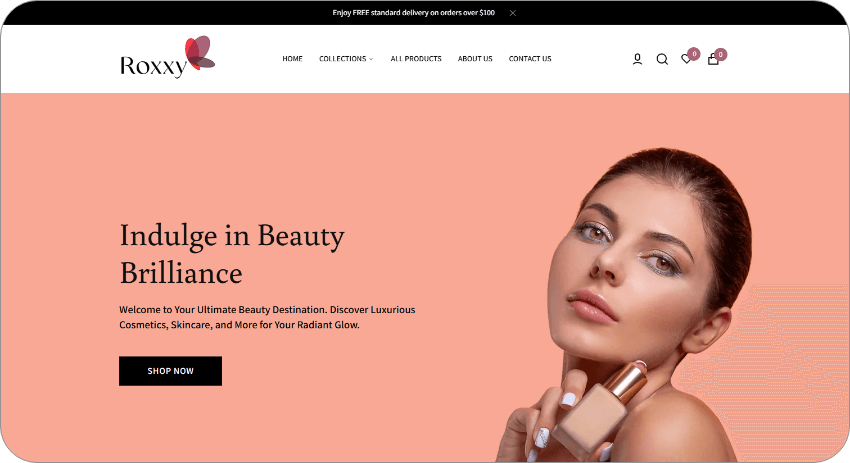Click the Shop Now button
This screenshot has width=850, height=463.
[x=170, y=371]
